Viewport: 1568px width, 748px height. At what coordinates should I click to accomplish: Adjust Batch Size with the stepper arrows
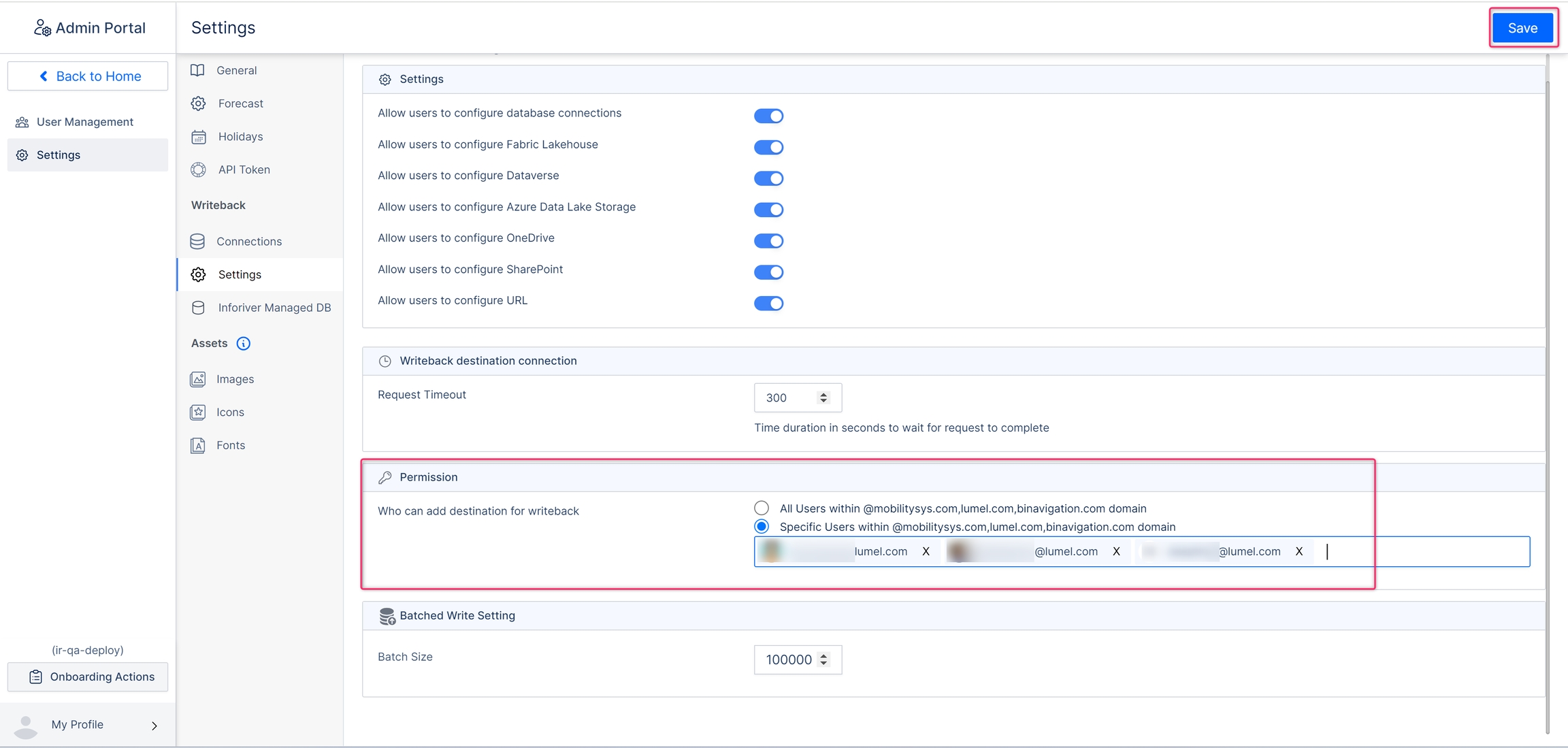tap(823, 660)
